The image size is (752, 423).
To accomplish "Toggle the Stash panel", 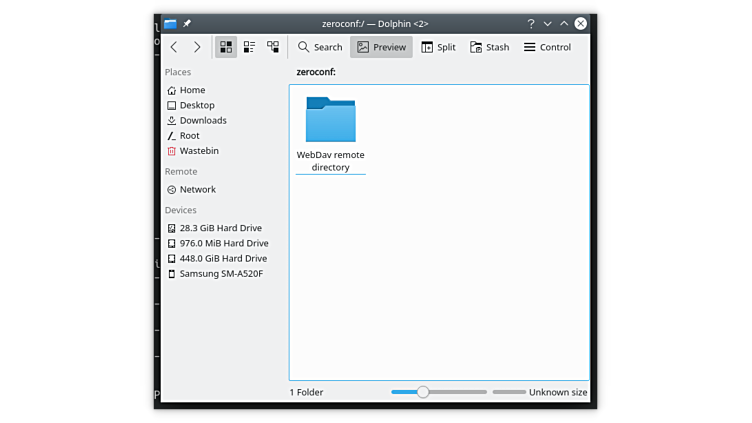I will pos(489,47).
